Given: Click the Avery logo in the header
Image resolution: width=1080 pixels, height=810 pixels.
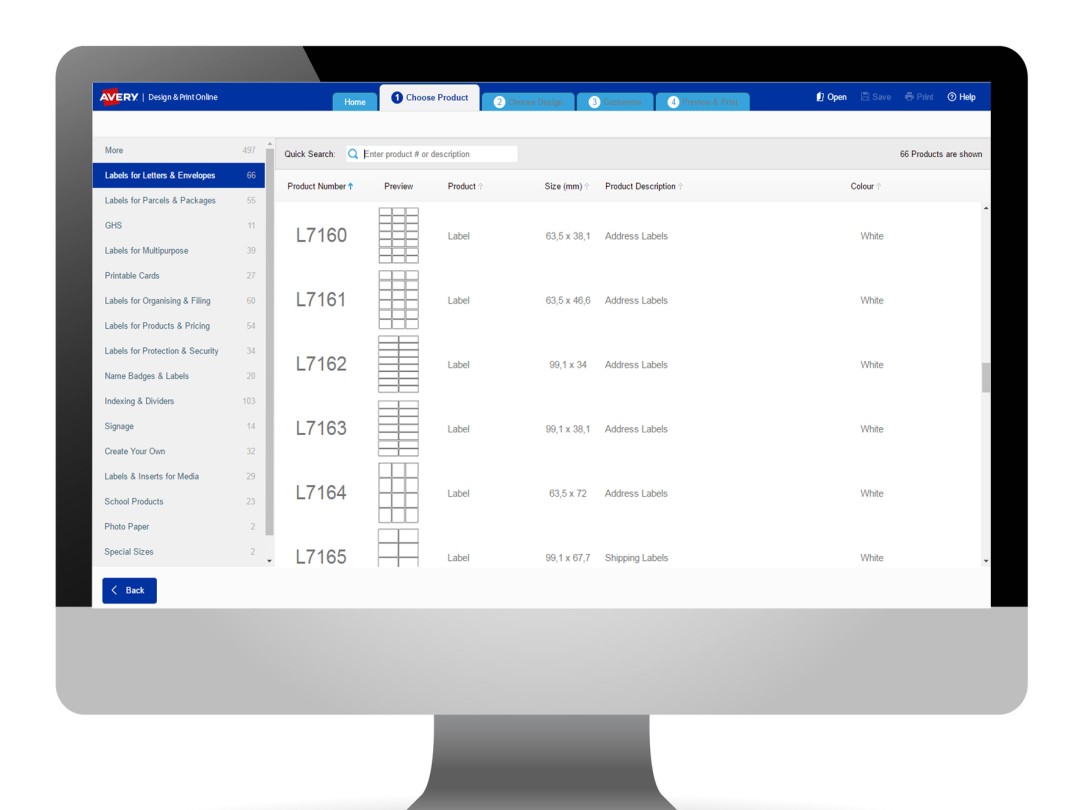Looking at the screenshot, I should coord(119,96).
